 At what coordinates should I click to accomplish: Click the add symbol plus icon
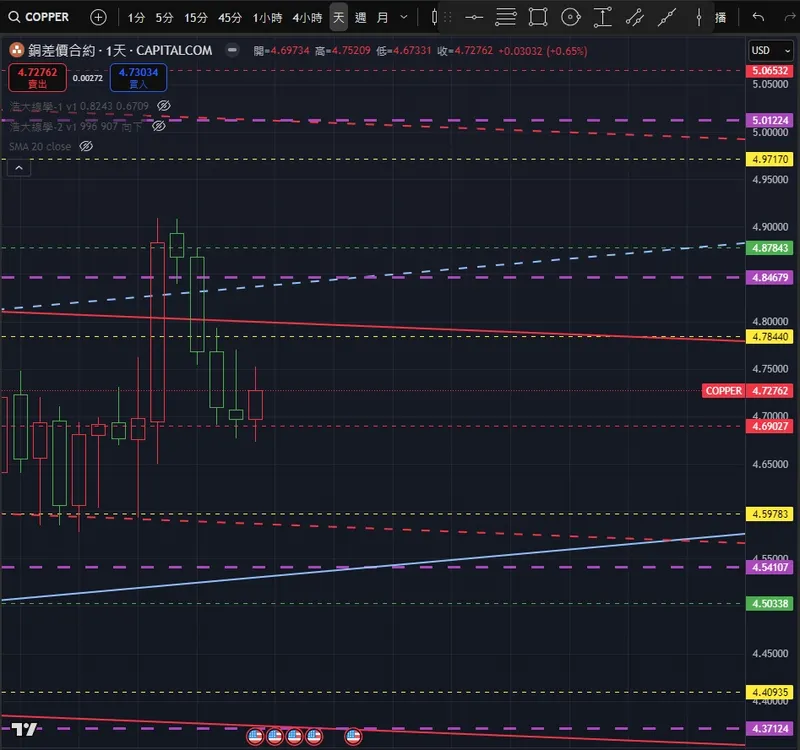98,17
